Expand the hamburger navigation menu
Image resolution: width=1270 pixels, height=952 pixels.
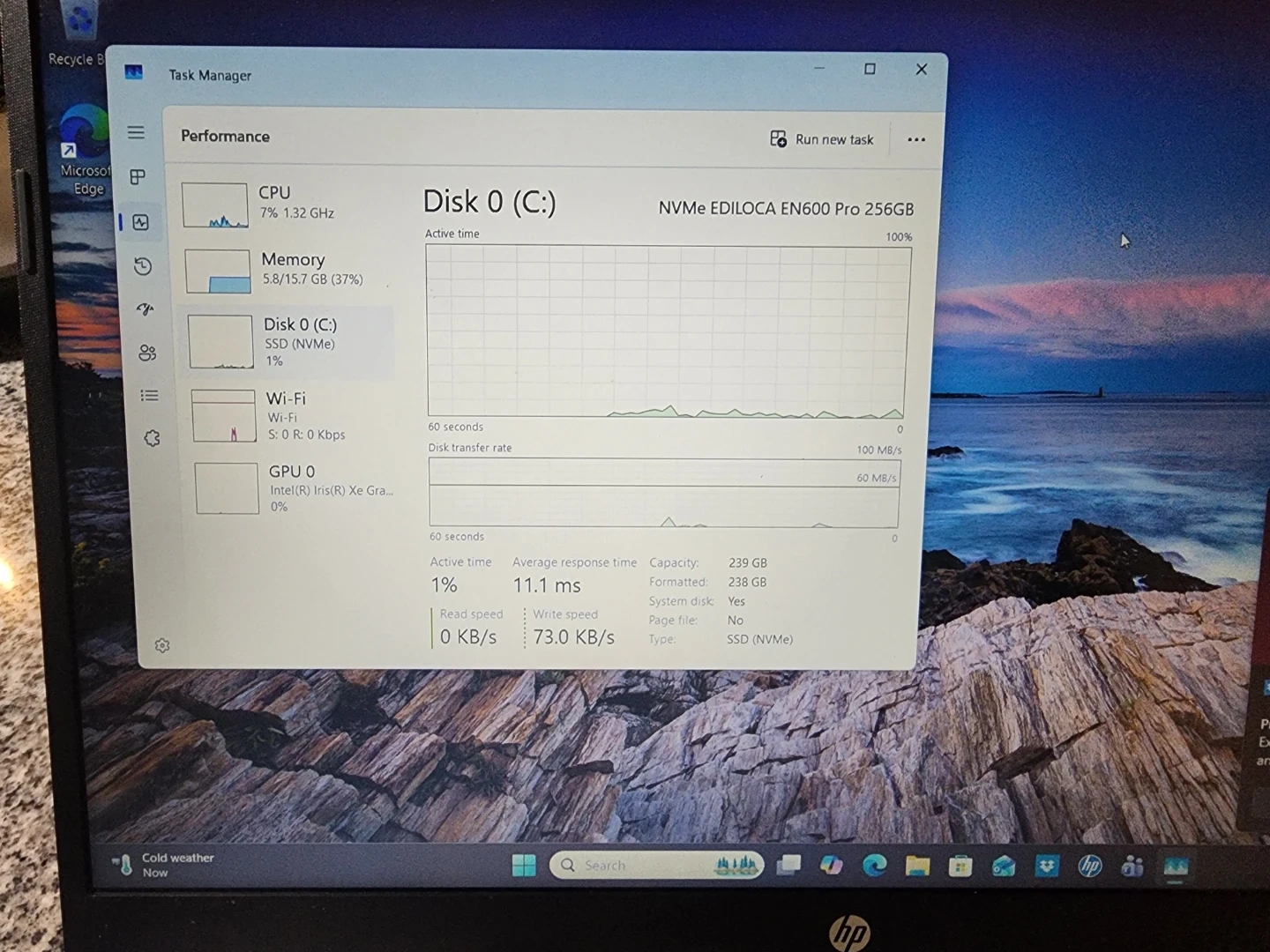136,132
